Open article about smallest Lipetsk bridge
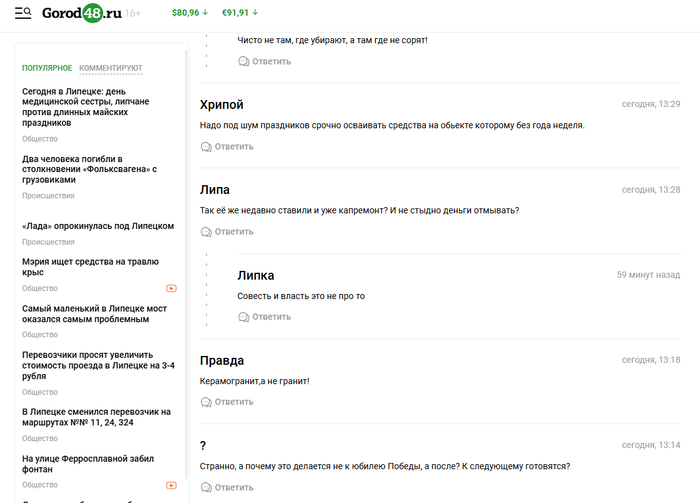Screen dimensions: 700x503 [x=94, y=313]
